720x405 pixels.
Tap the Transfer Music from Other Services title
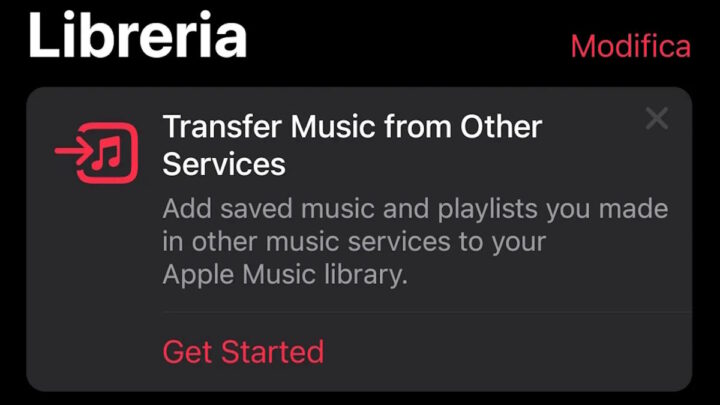point(352,145)
